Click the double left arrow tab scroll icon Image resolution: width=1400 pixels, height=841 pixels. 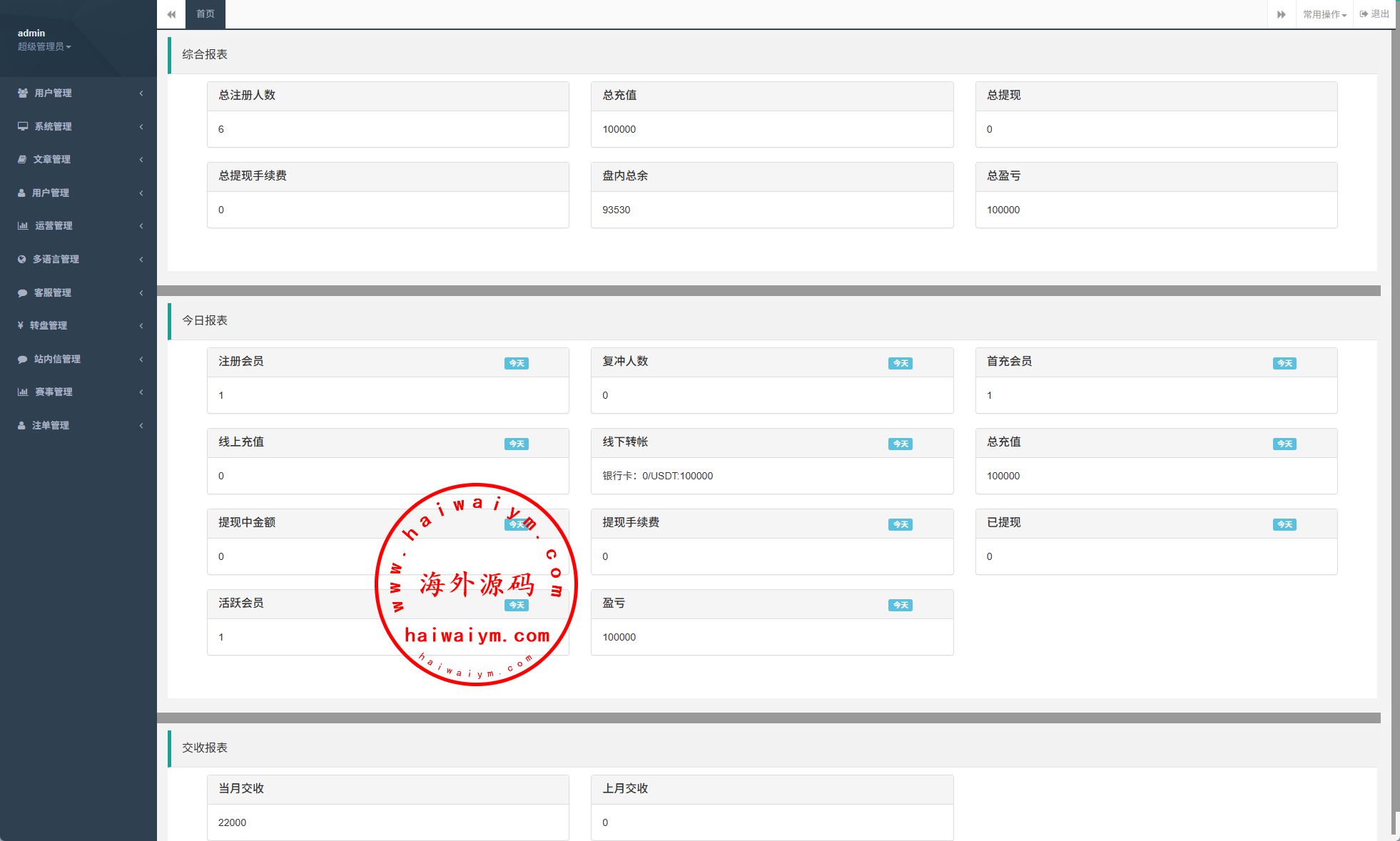(x=171, y=14)
